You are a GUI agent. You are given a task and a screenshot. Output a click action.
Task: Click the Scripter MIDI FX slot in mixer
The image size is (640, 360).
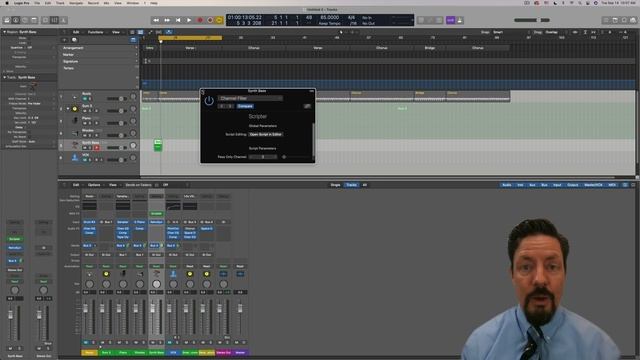tap(156, 213)
